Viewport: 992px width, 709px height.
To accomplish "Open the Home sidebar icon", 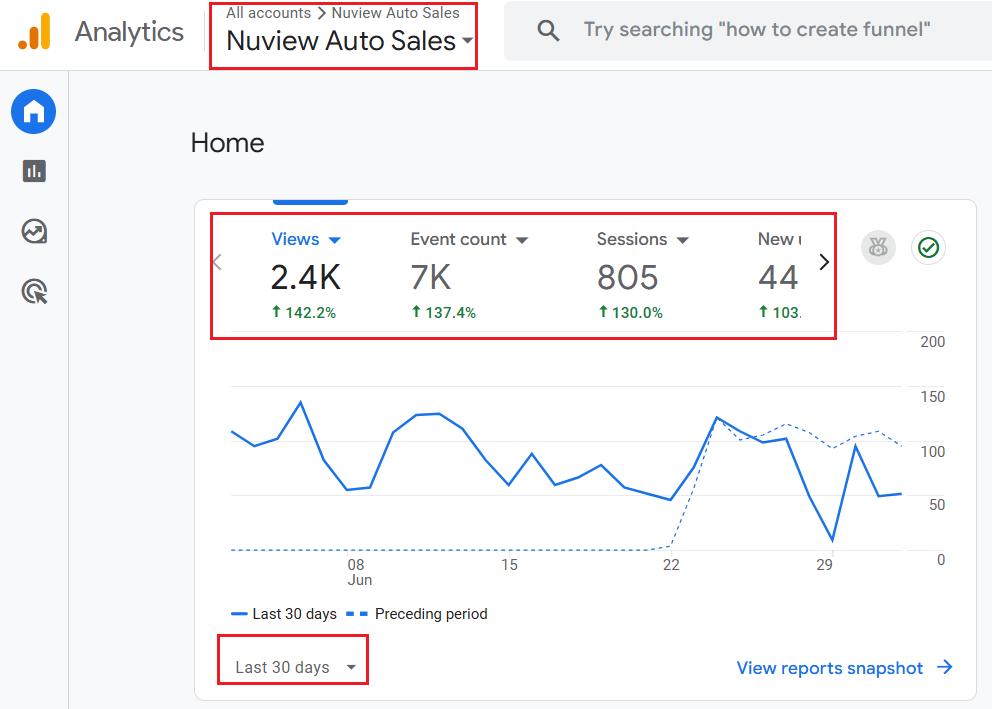I will (x=34, y=112).
